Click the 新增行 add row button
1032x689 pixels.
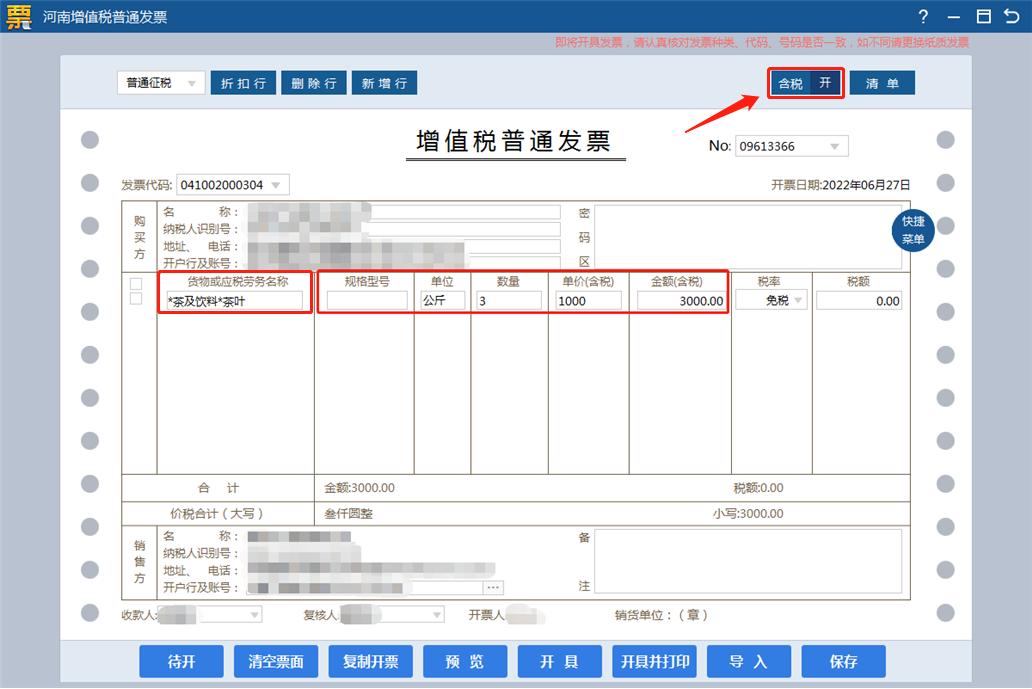[383, 82]
